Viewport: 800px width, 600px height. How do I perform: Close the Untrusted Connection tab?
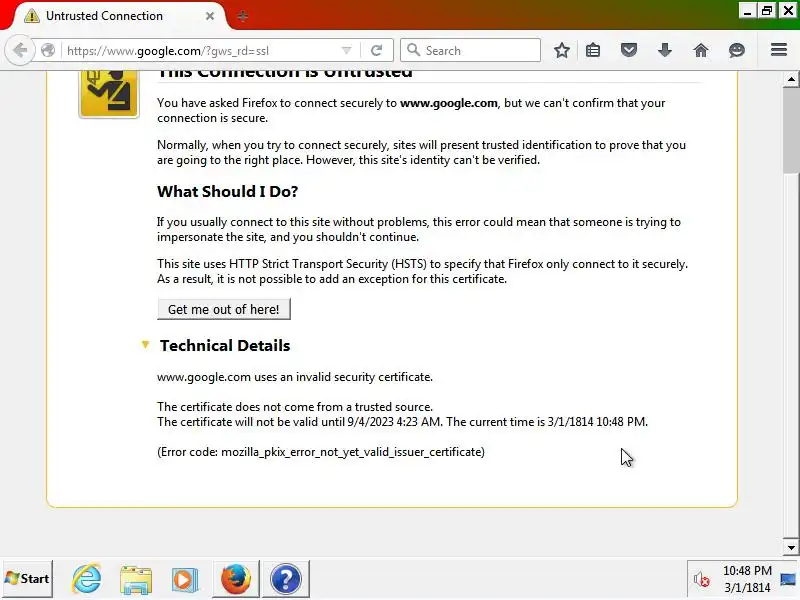210,16
